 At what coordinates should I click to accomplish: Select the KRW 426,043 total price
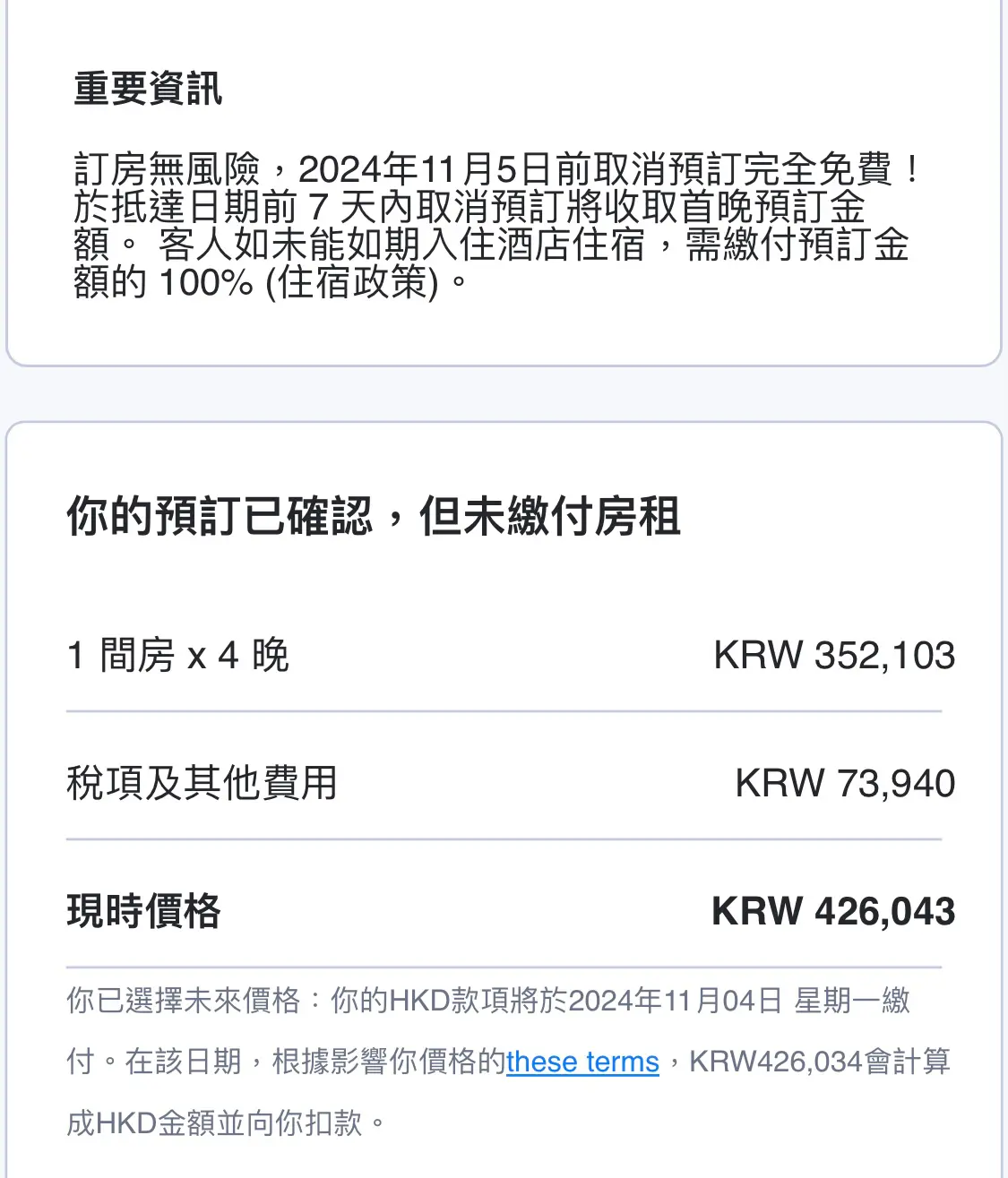(833, 911)
